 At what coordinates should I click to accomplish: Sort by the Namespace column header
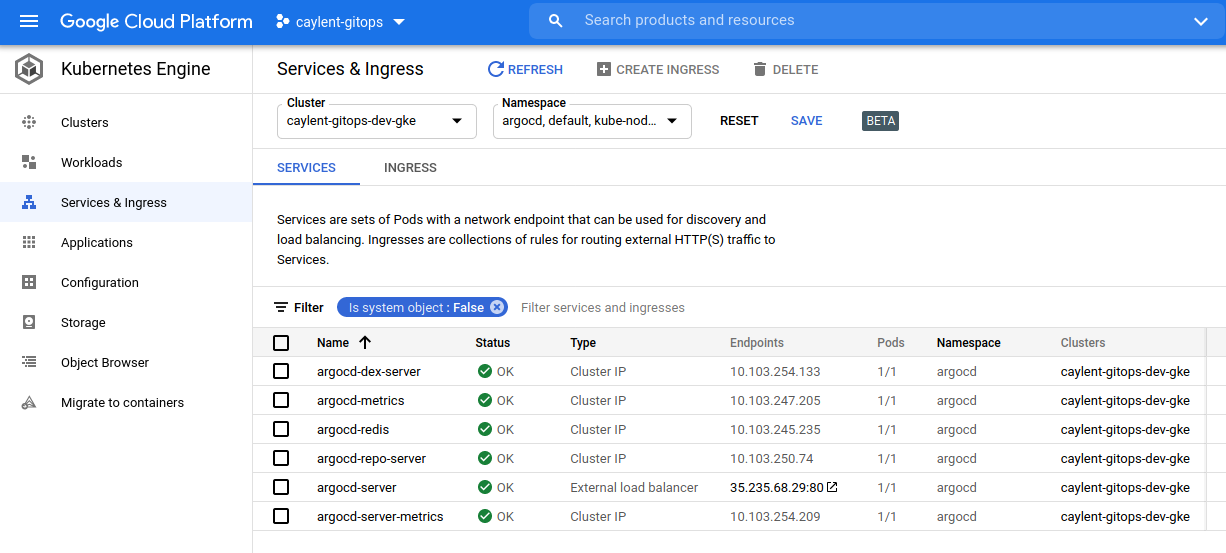(x=968, y=342)
